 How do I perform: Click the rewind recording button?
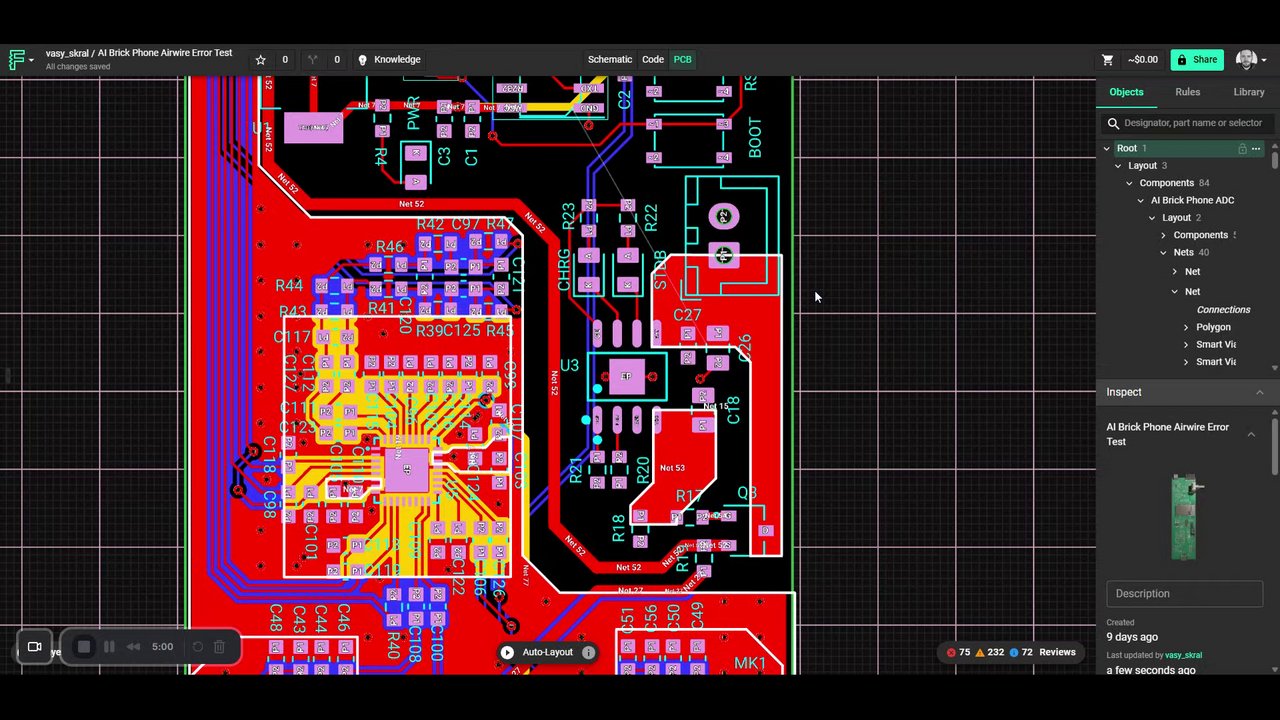133,647
